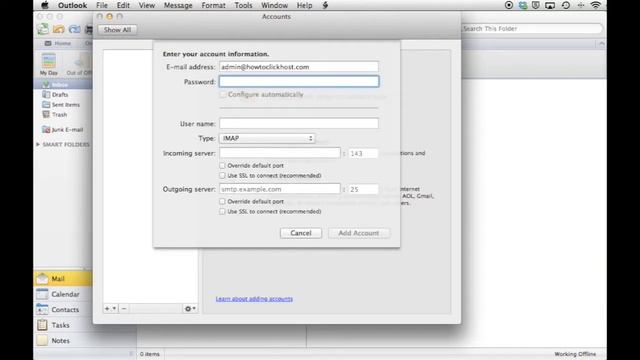
Task: Open the Edit menu
Action: click(x=123, y=5)
